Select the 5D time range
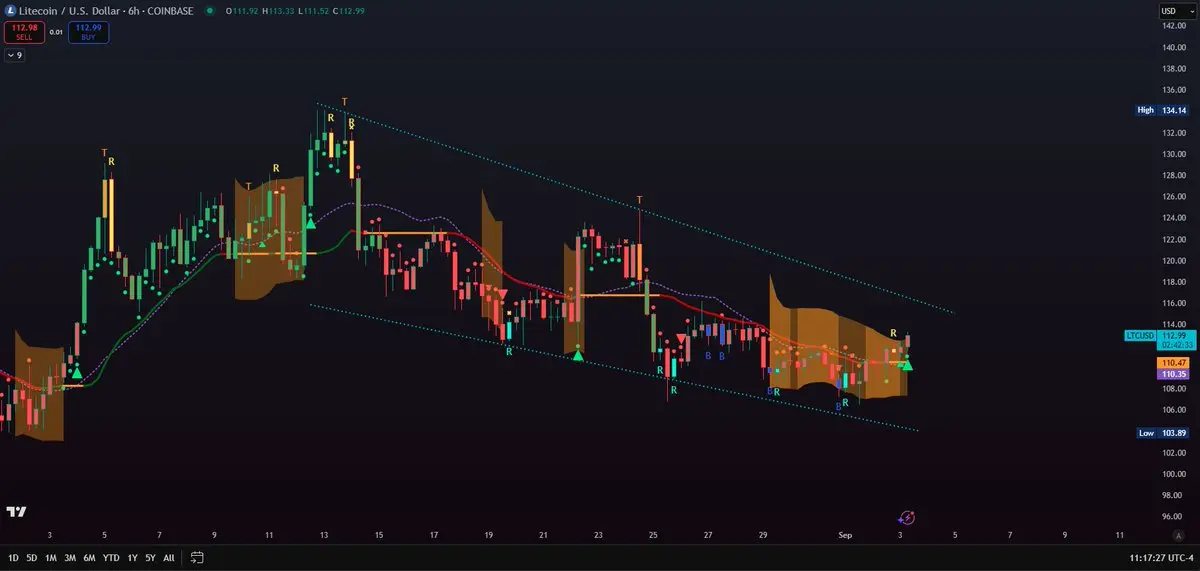This screenshot has height=571, width=1200. tap(32, 557)
